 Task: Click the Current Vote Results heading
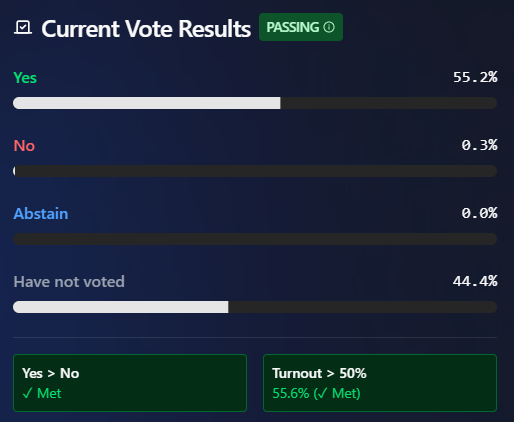(x=146, y=28)
